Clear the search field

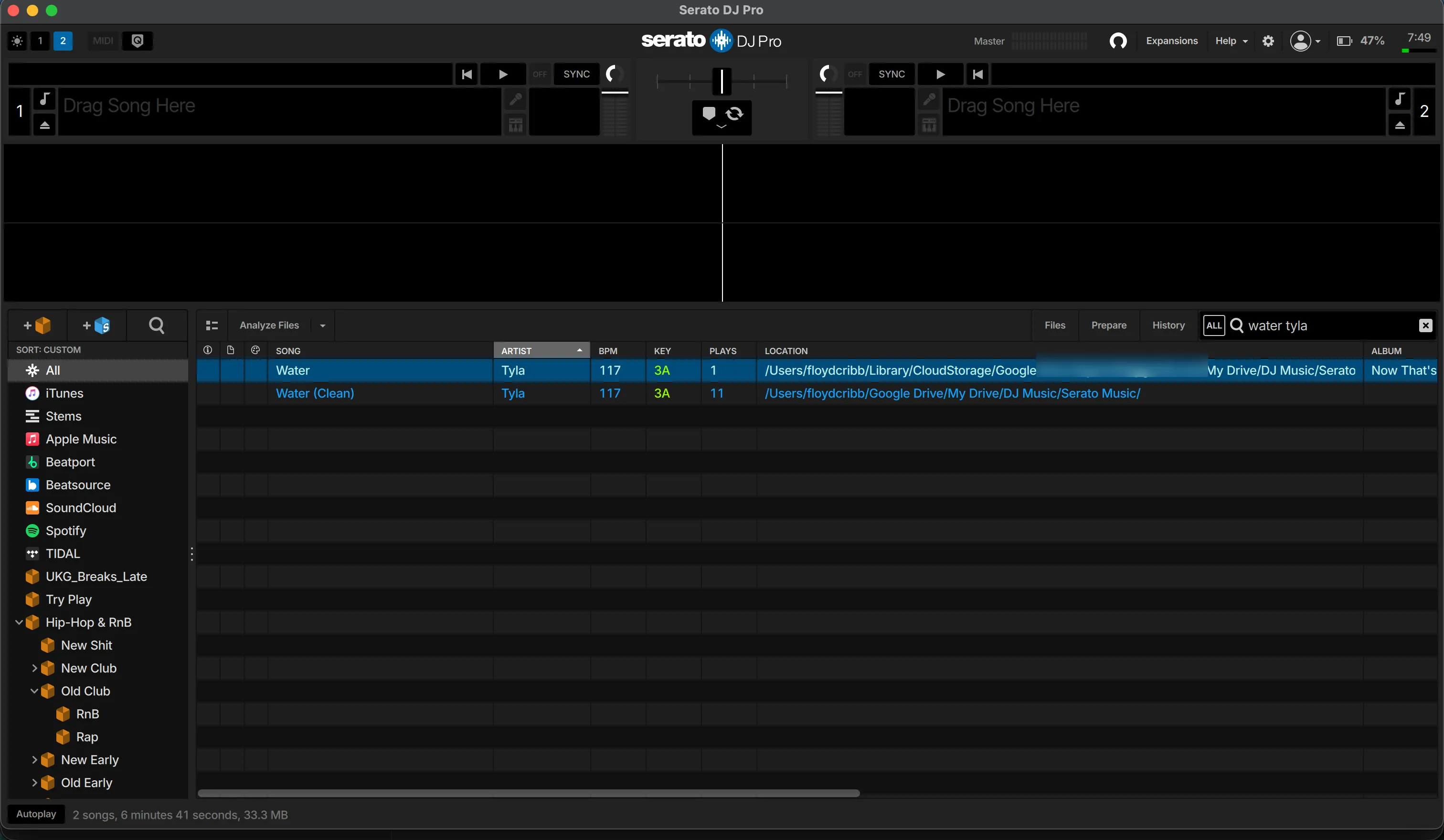pyautogui.click(x=1425, y=325)
